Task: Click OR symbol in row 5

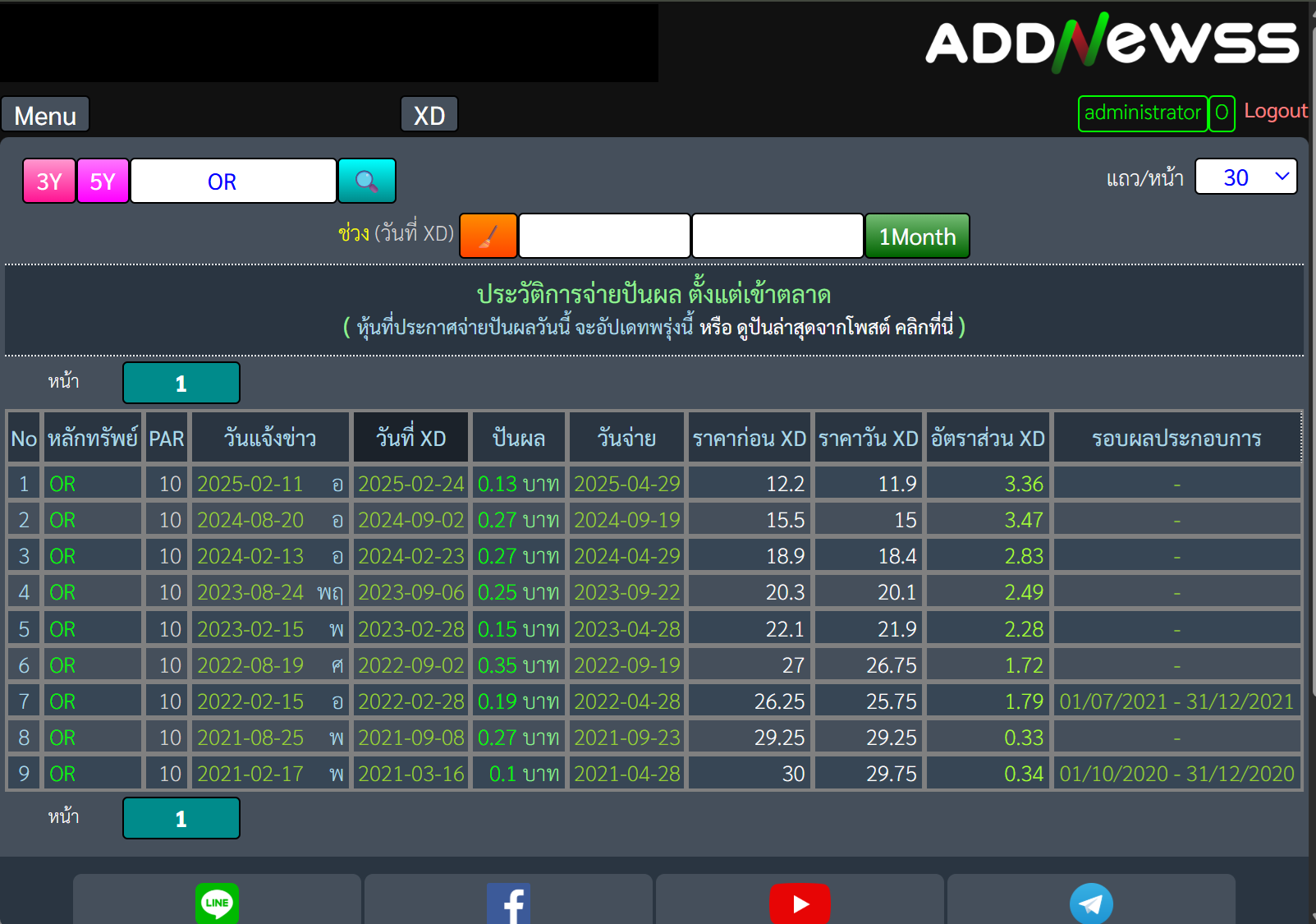Action: click(62, 629)
